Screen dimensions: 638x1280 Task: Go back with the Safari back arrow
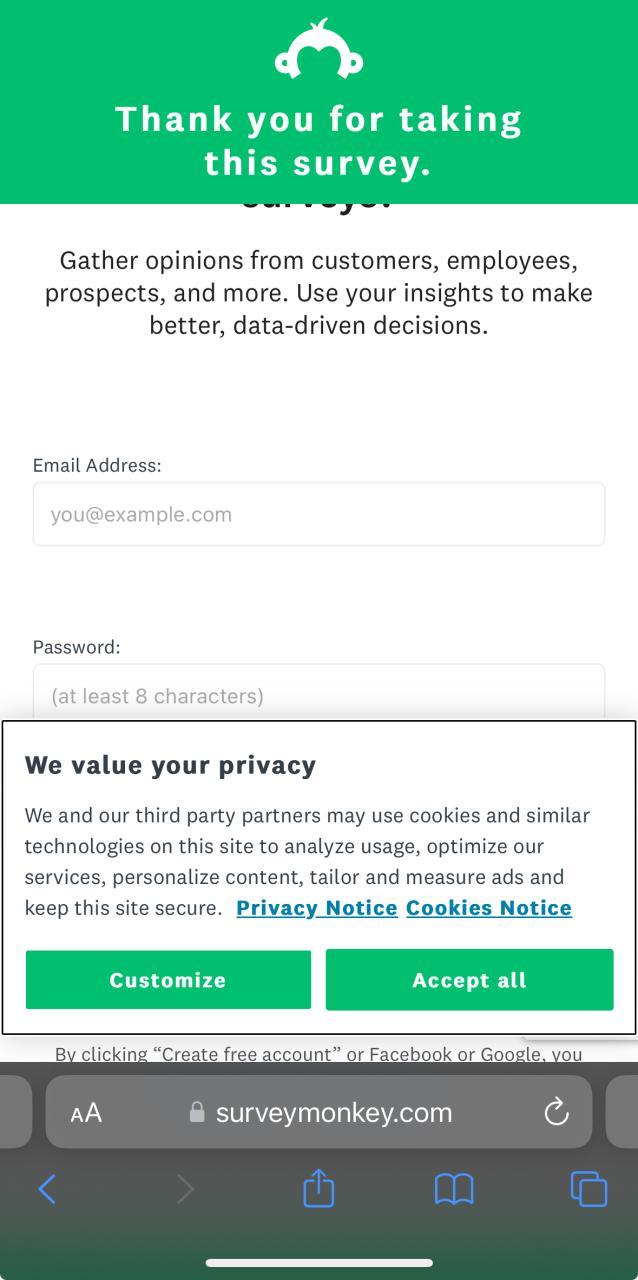point(47,1189)
